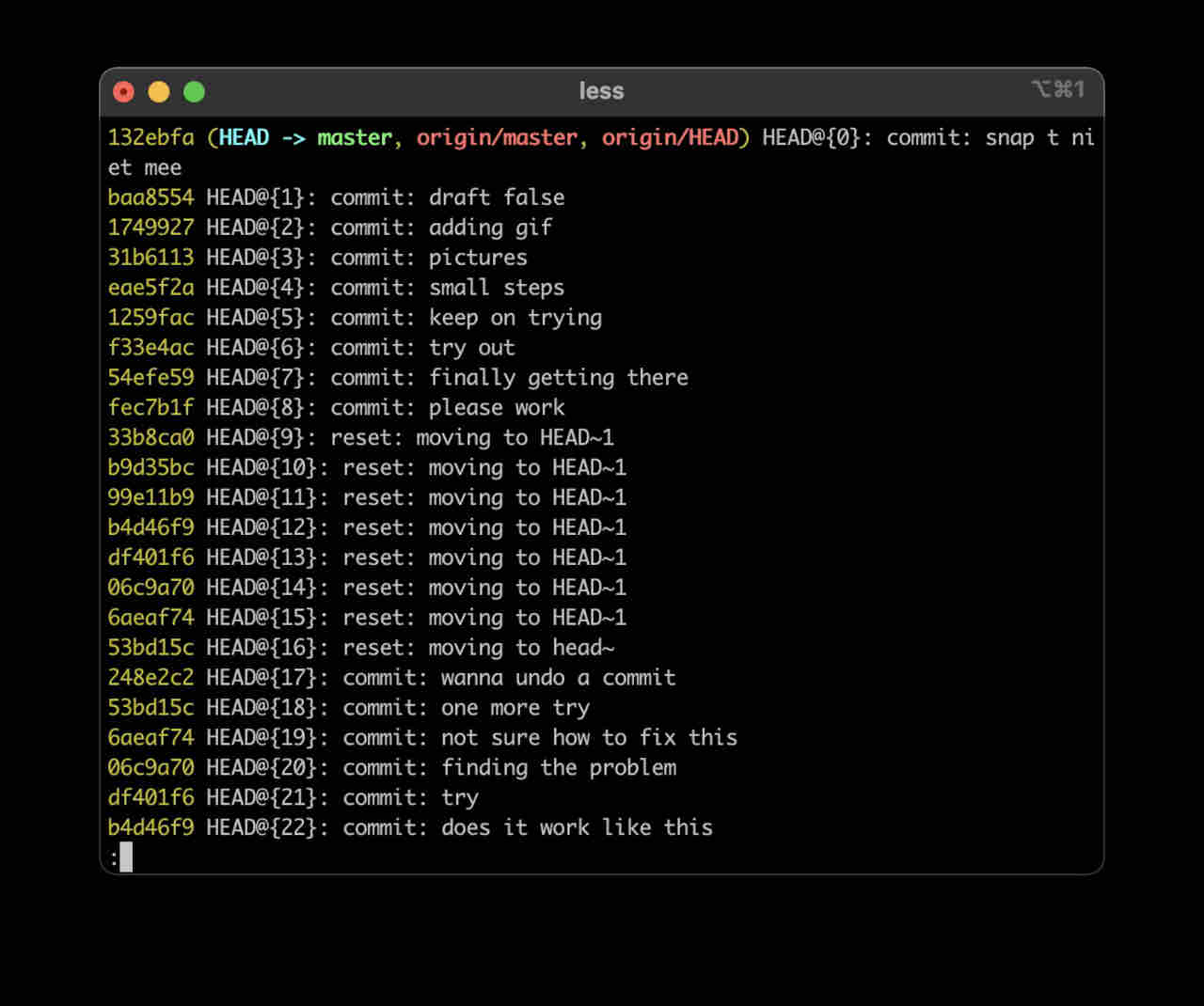
Task: Click the 'not sure how to fix this' line
Action: point(422,738)
